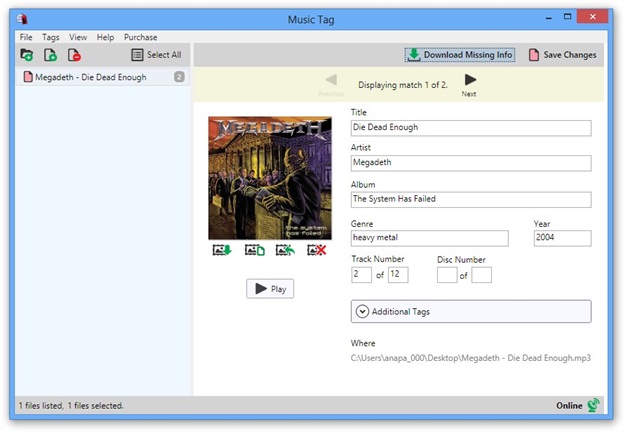
Task: Go to Next match arrow
Action: tap(470, 85)
